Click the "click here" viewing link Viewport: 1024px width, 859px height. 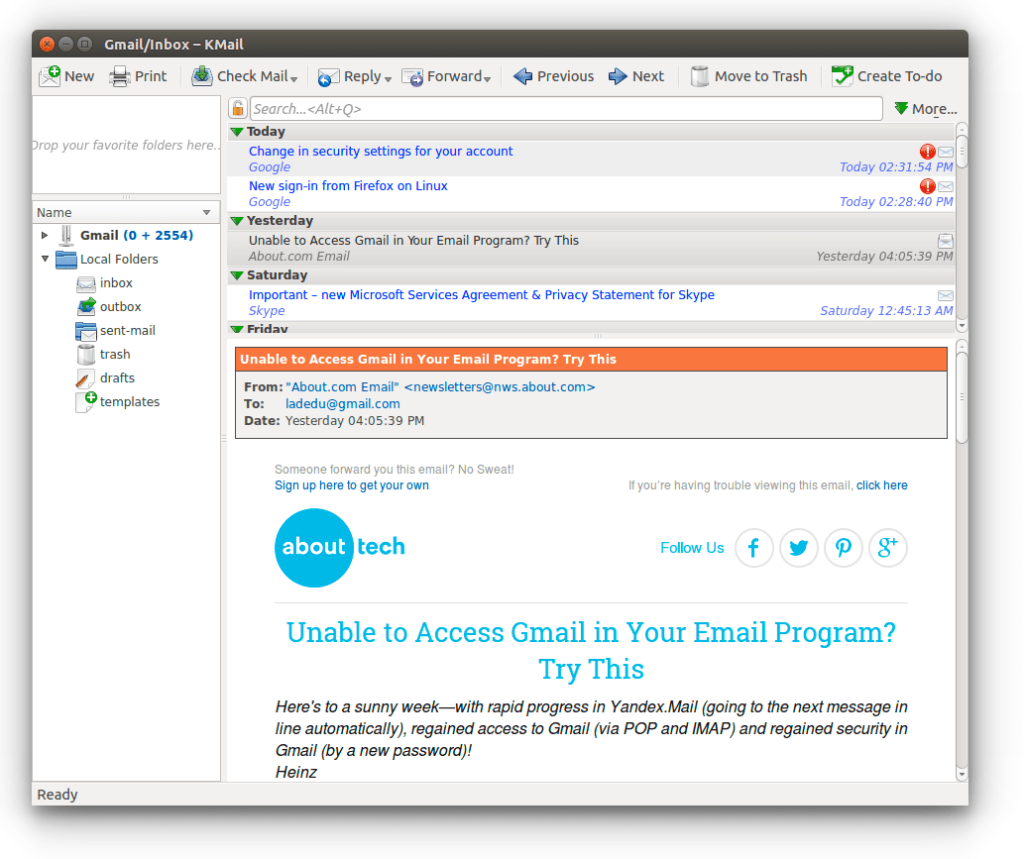tap(882, 485)
